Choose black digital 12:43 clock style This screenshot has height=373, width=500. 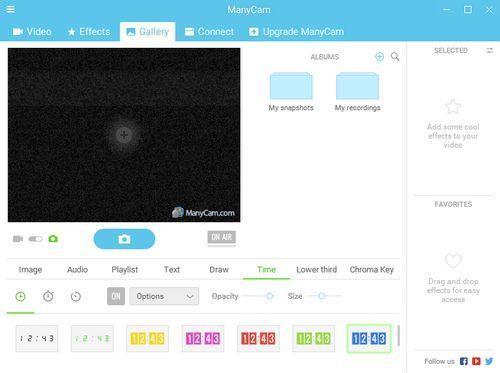[37, 339]
